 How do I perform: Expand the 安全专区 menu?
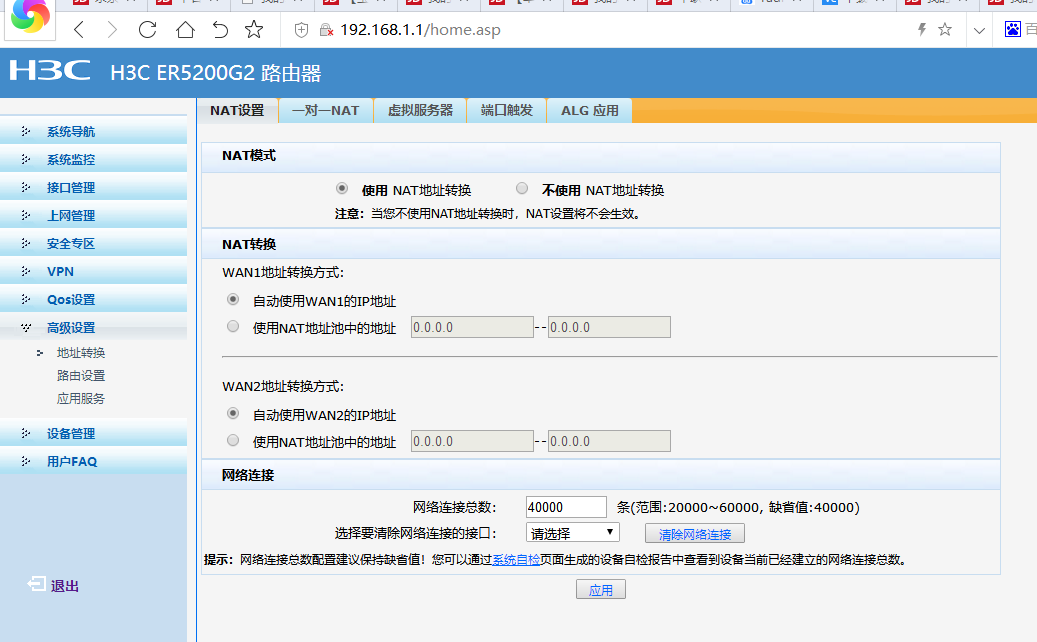tap(93, 243)
